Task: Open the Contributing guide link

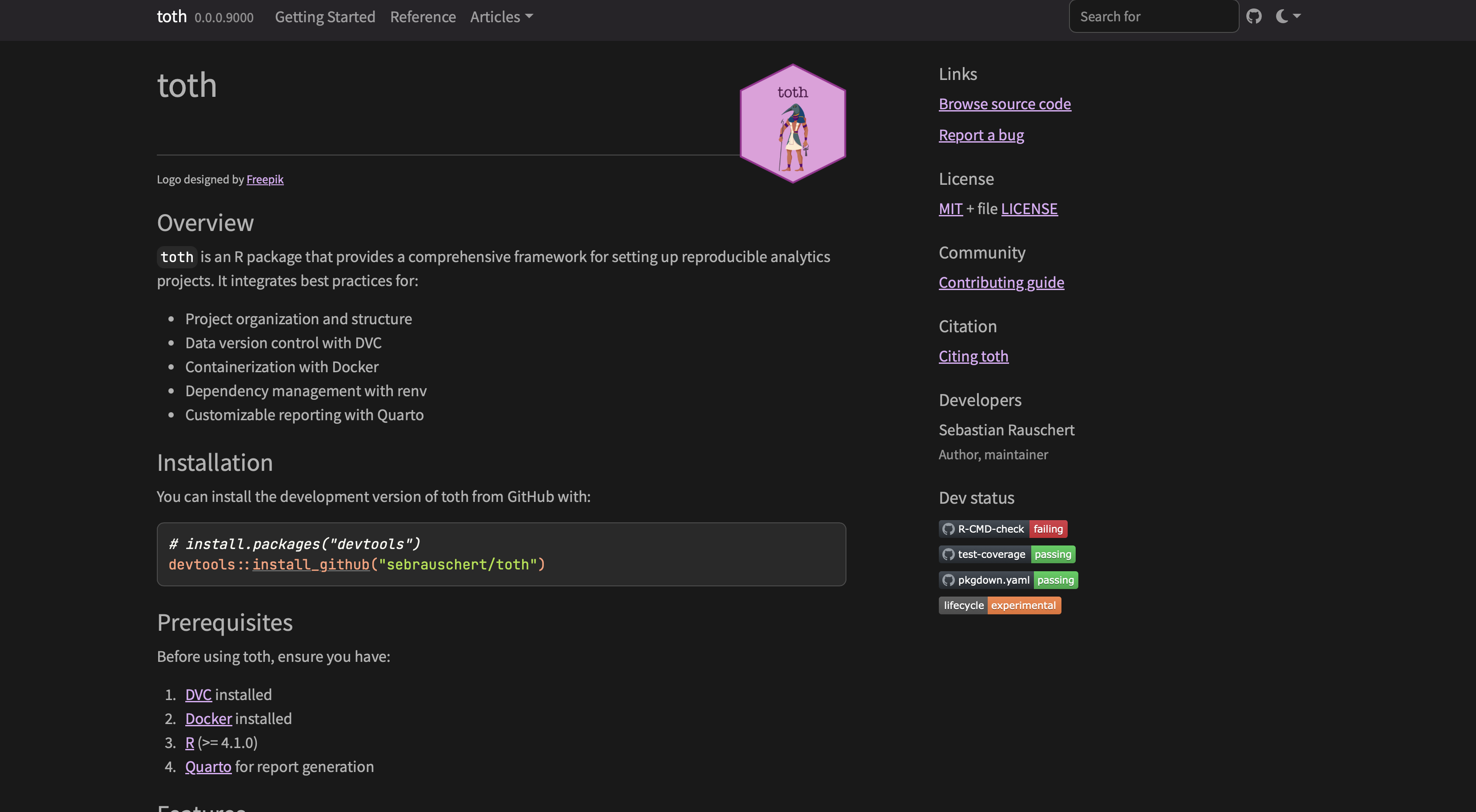Action: [x=1001, y=283]
